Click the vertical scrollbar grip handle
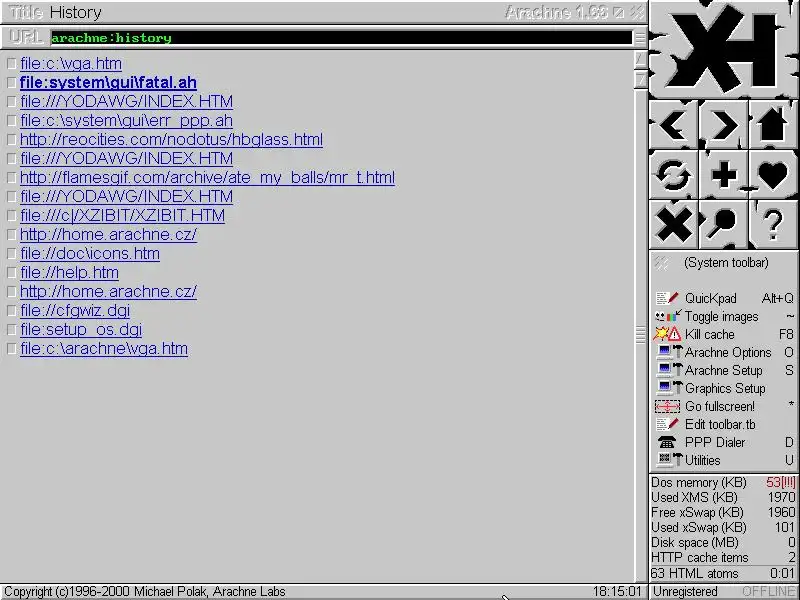The height and width of the screenshot is (600, 800). pos(640,334)
